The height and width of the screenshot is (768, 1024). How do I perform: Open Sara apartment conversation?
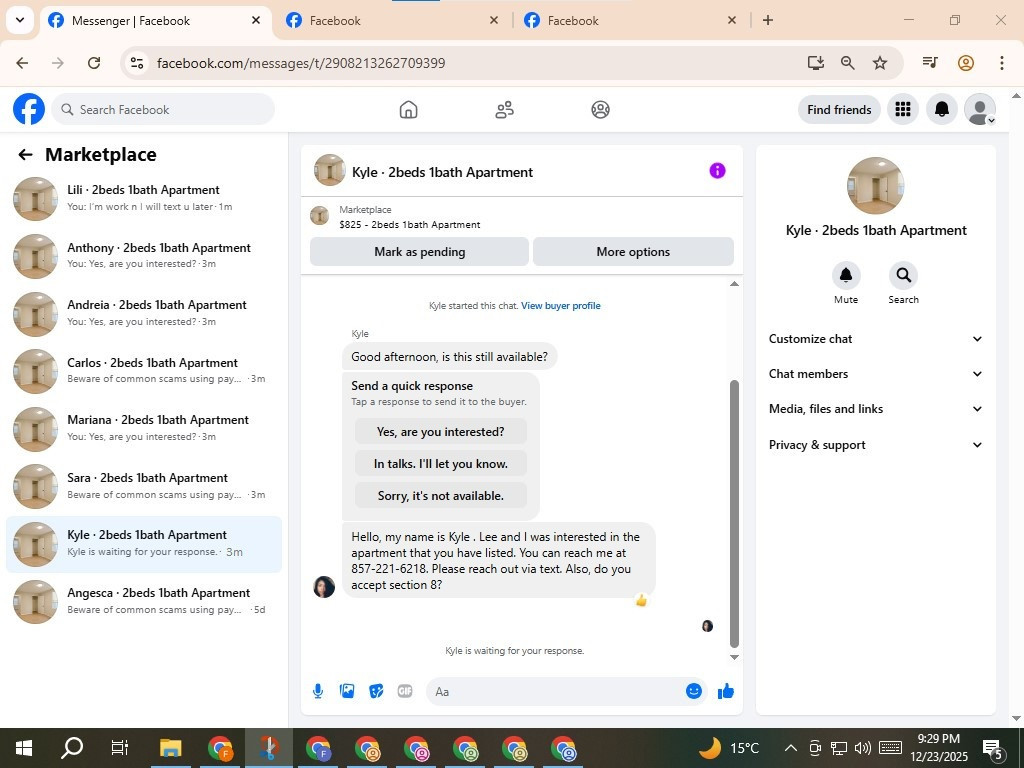click(x=144, y=486)
